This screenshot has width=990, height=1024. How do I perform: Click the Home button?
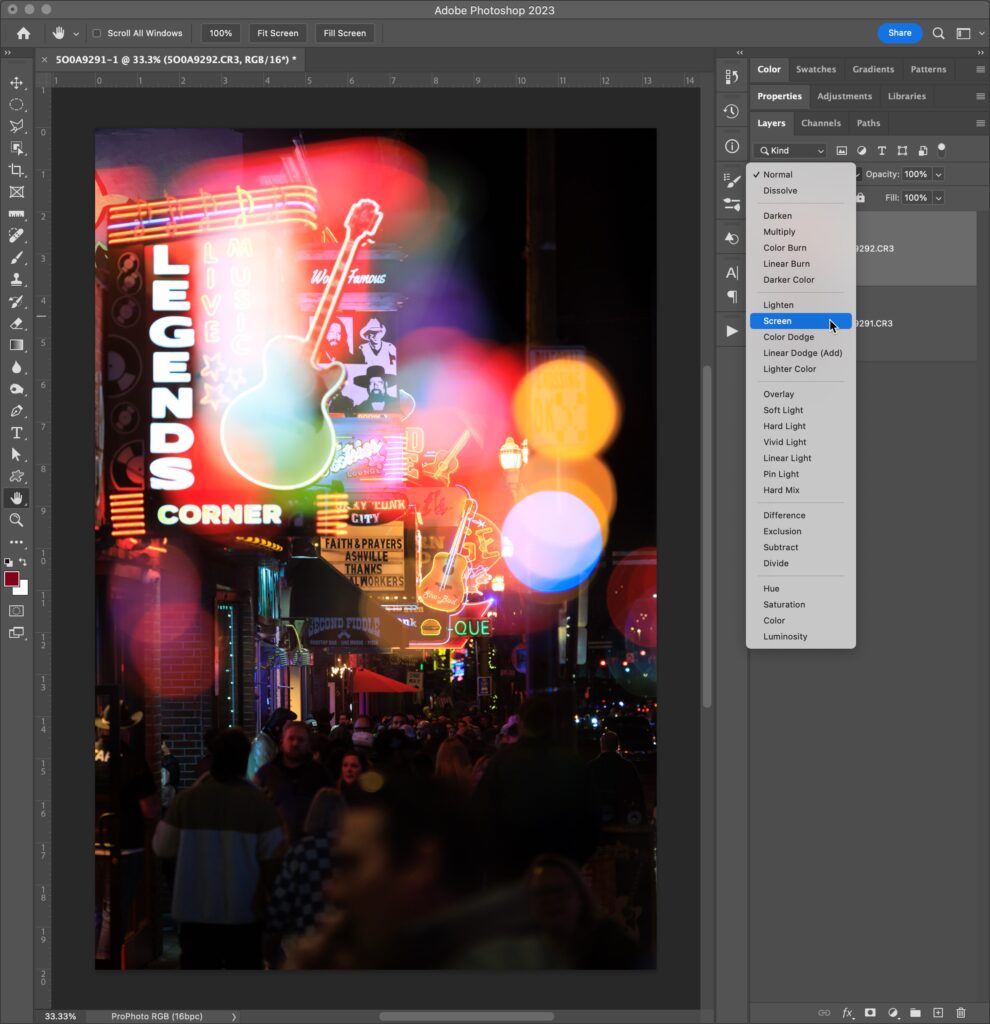[x=24, y=33]
